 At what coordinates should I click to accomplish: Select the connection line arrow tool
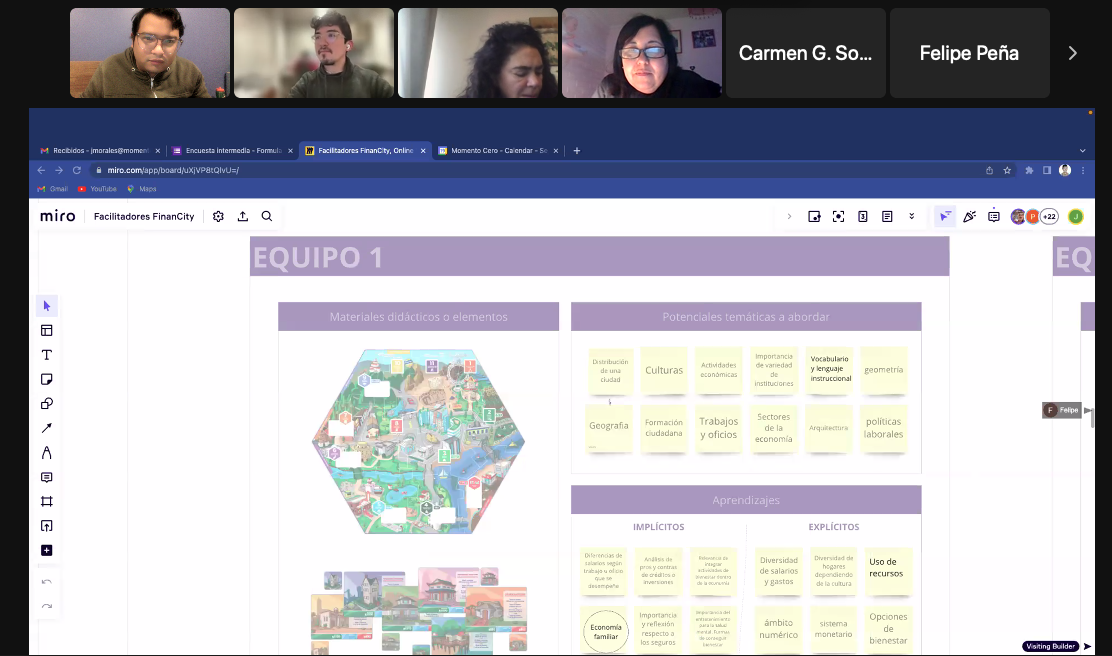click(47, 428)
